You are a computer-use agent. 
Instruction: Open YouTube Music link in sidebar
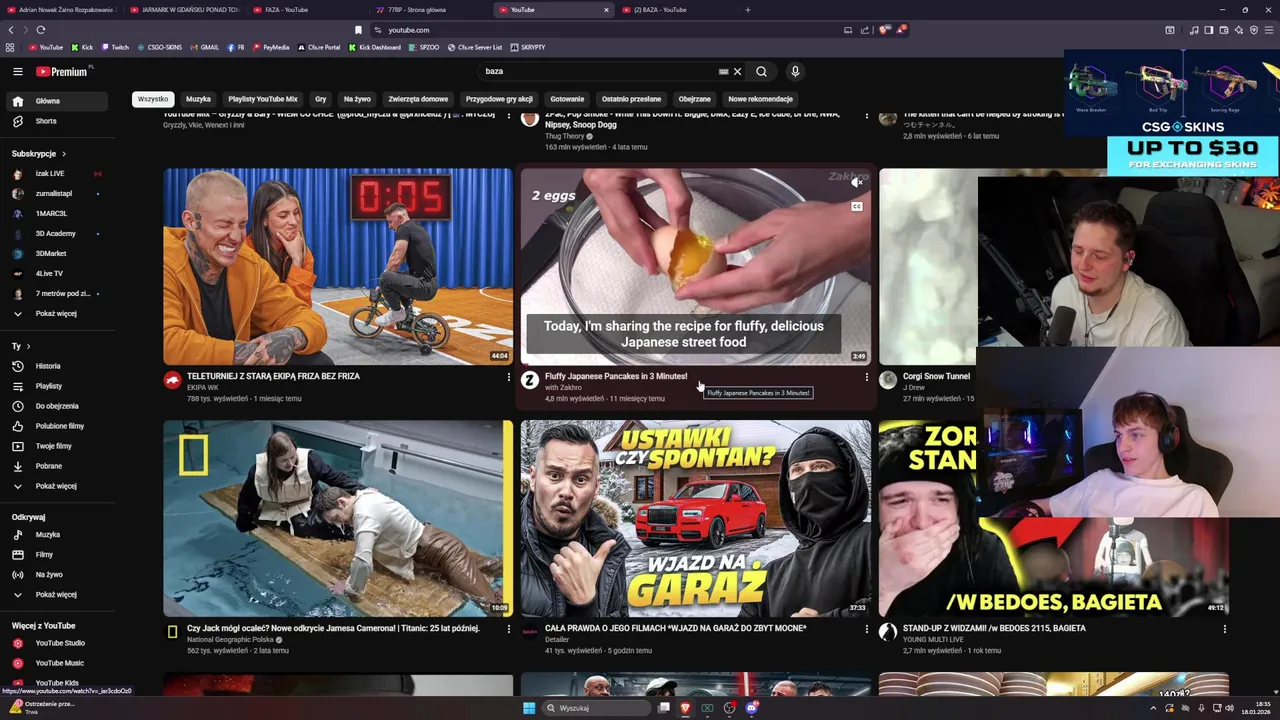click(x=55, y=663)
